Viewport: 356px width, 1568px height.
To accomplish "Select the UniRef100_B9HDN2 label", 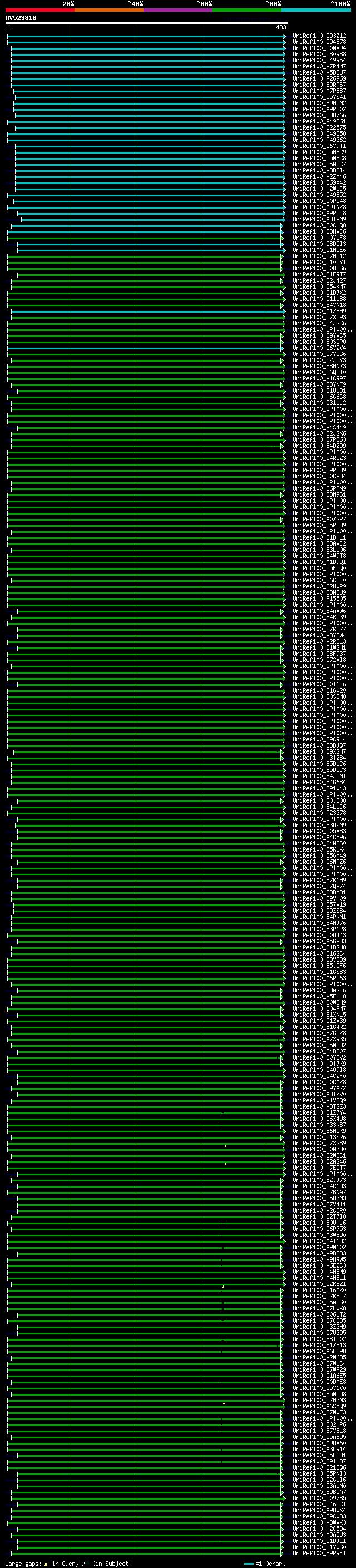I will coord(319,103).
